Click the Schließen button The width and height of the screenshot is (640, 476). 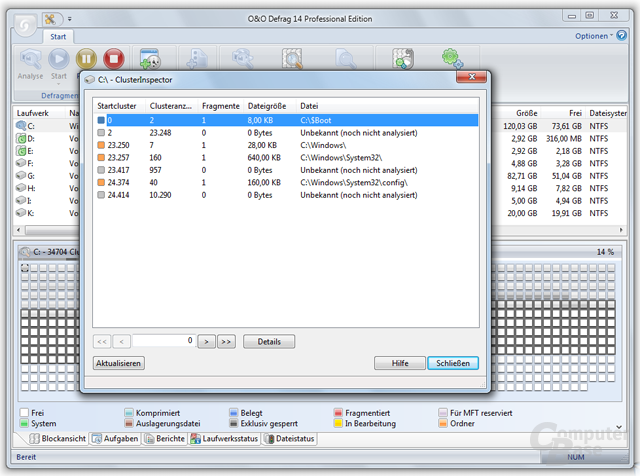click(453, 363)
